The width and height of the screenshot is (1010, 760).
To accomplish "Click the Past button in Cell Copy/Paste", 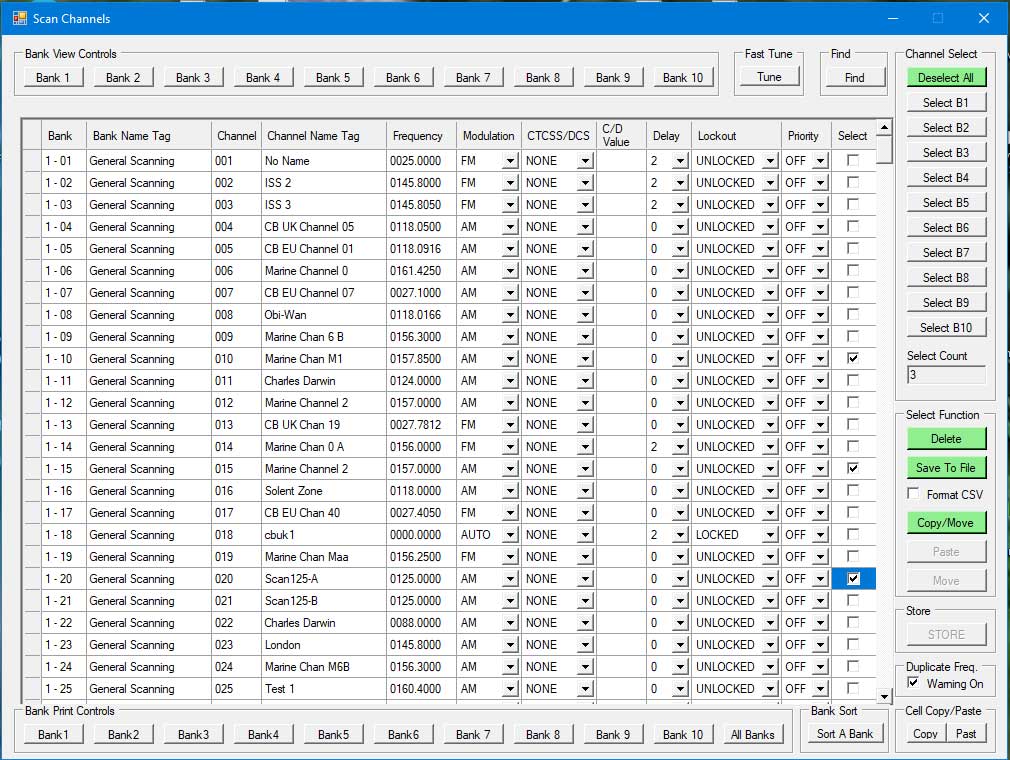I will pyautogui.click(x=966, y=734).
